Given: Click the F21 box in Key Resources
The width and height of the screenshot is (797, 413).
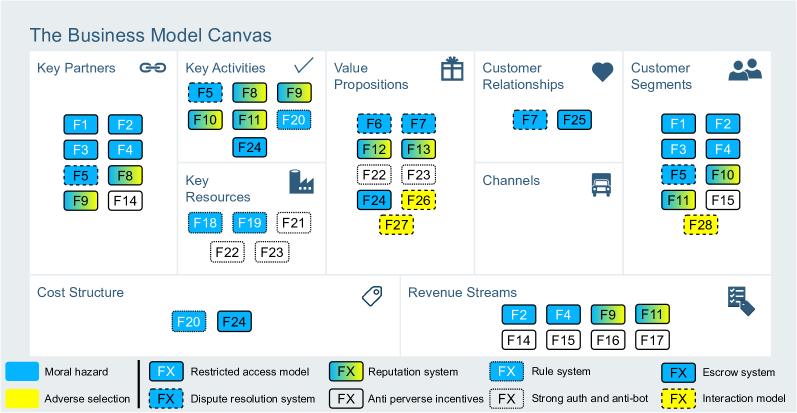Looking at the screenshot, I should 293,223.
